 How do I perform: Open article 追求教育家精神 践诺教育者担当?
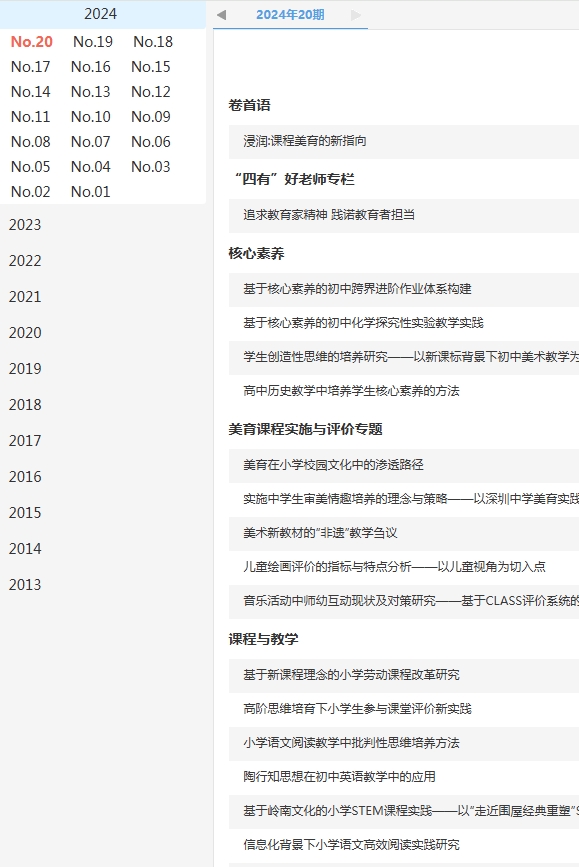(x=329, y=215)
